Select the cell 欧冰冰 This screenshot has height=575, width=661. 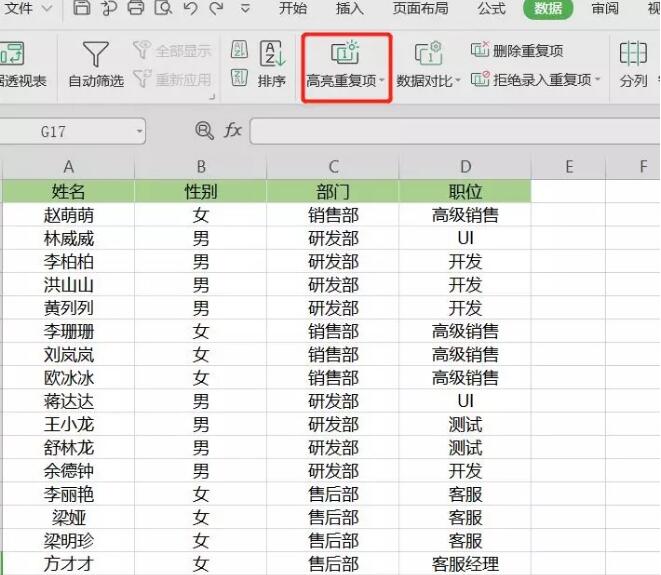click(x=68, y=378)
